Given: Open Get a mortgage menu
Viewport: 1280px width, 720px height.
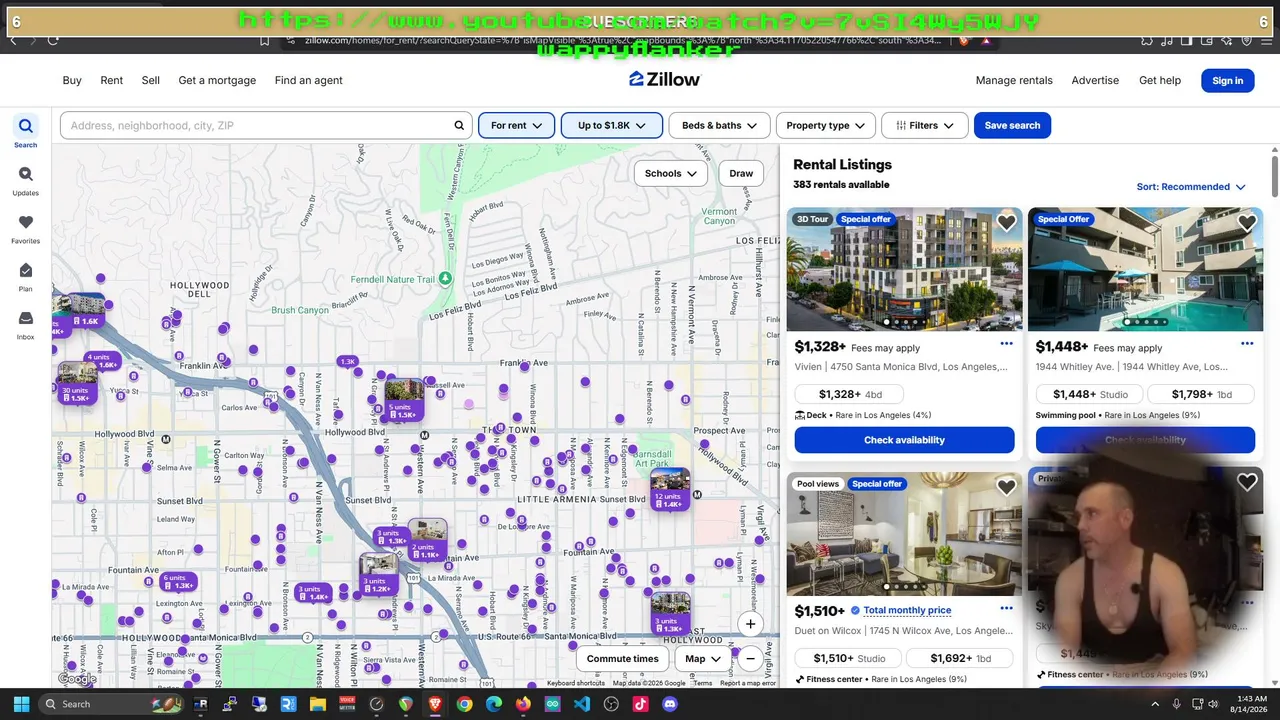Looking at the screenshot, I should (217, 80).
